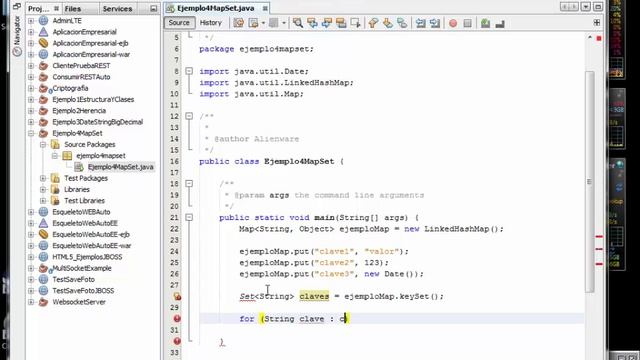The height and width of the screenshot is (360, 640).
Task: Open the Navigator side tab
Action: coord(17,36)
